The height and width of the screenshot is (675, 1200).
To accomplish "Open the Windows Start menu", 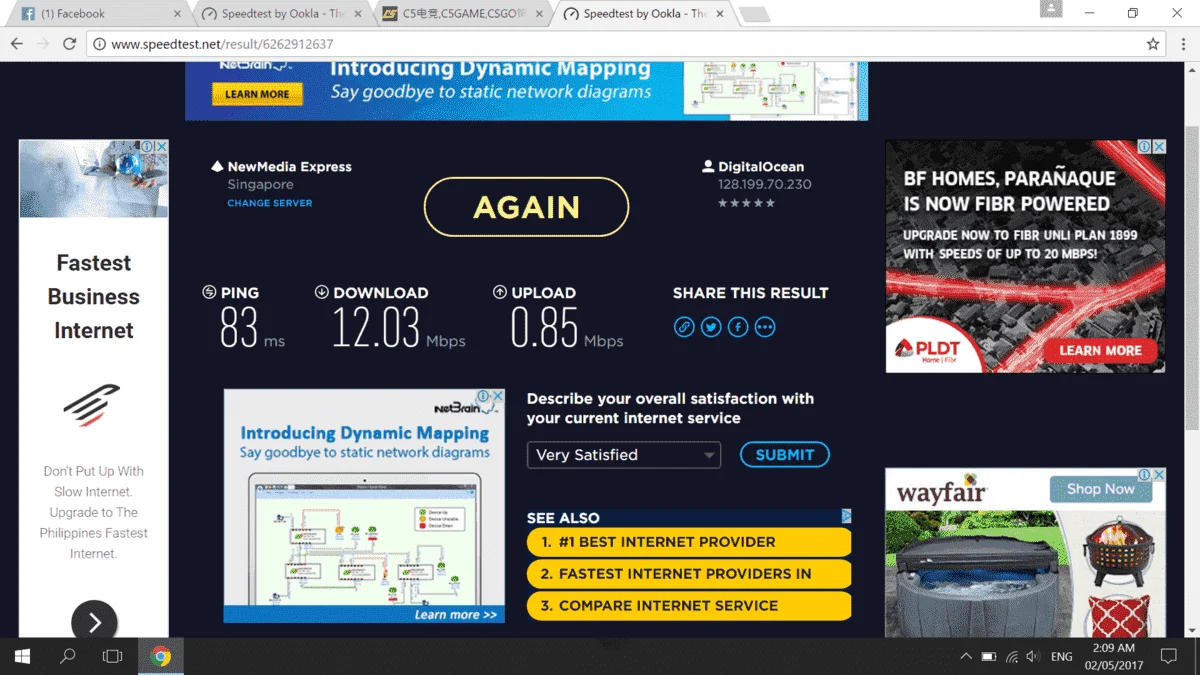I will coord(22,657).
